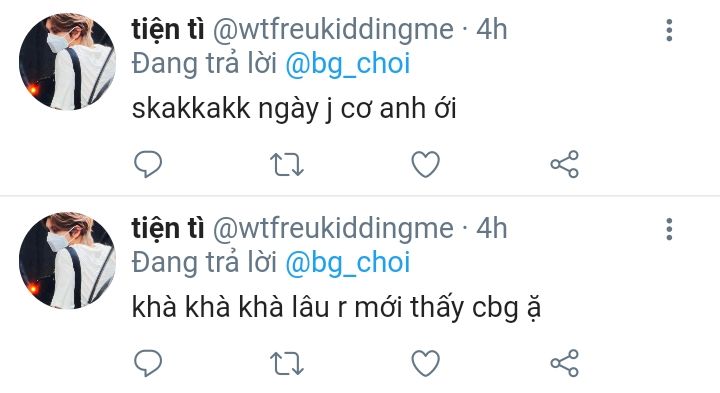Open tiện tì avatar on first tweet
The height and width of the screenshot is (393, 720).
(67, 62)
